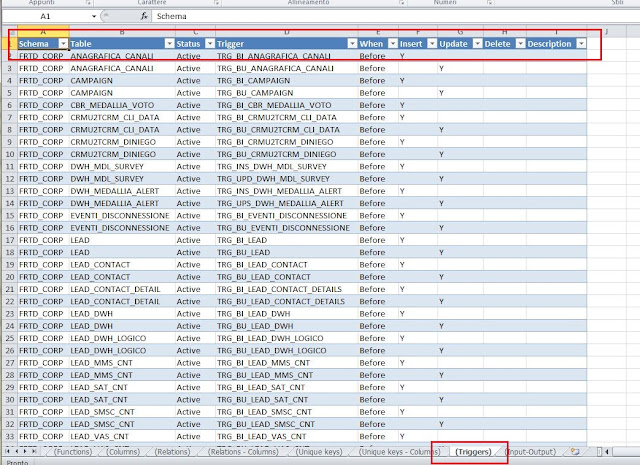Click the Name Box showing A1

[x=46, y=16]
